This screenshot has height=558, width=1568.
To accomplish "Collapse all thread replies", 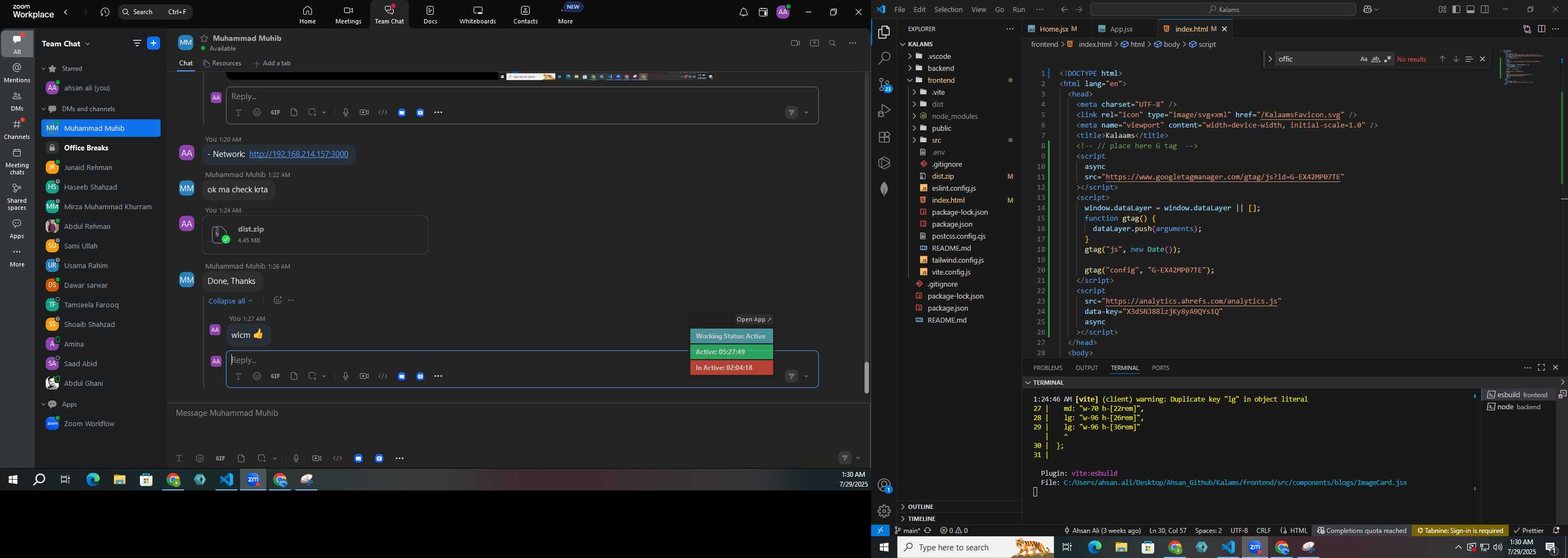I will point(230,301).
